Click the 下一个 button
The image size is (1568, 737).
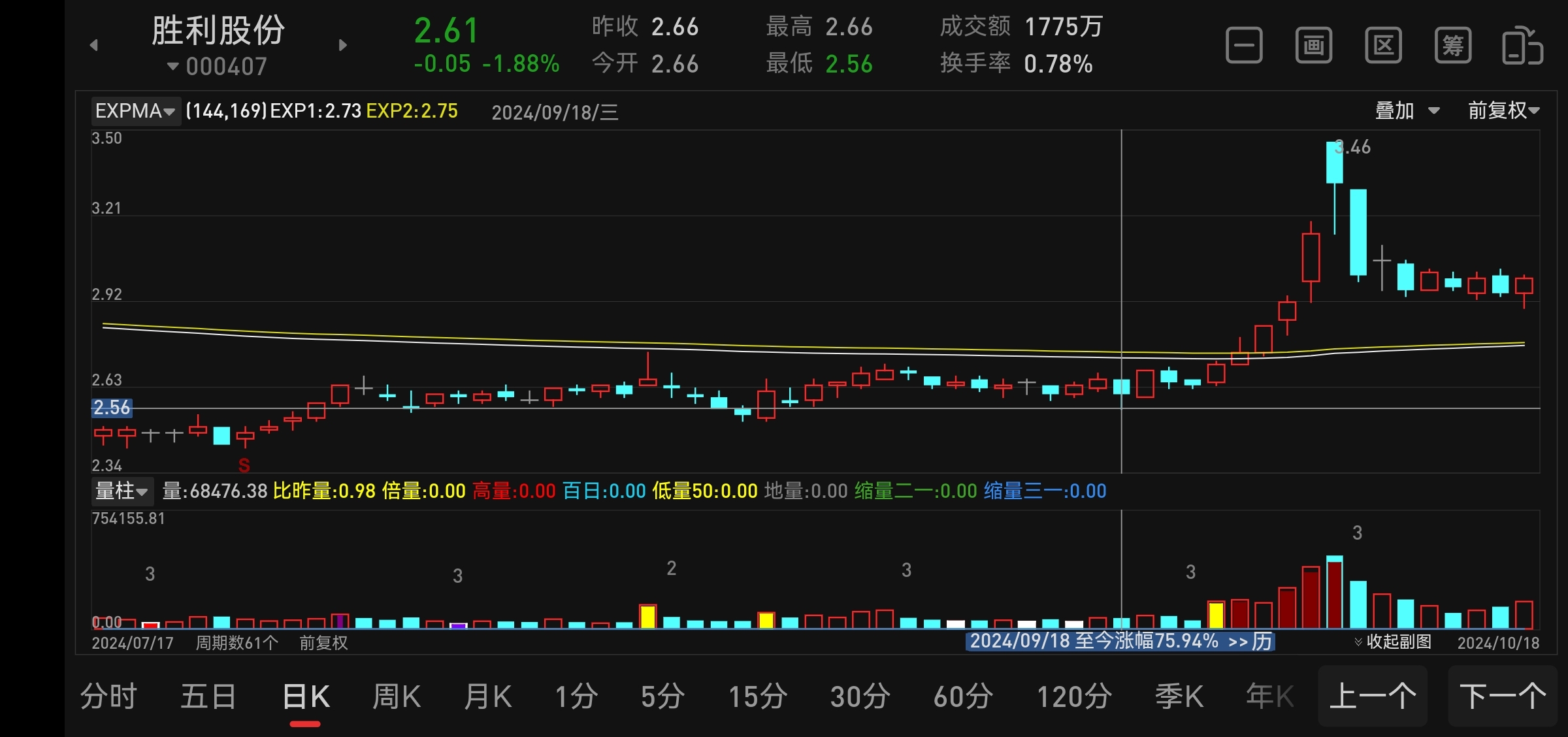coord(1502,696)
